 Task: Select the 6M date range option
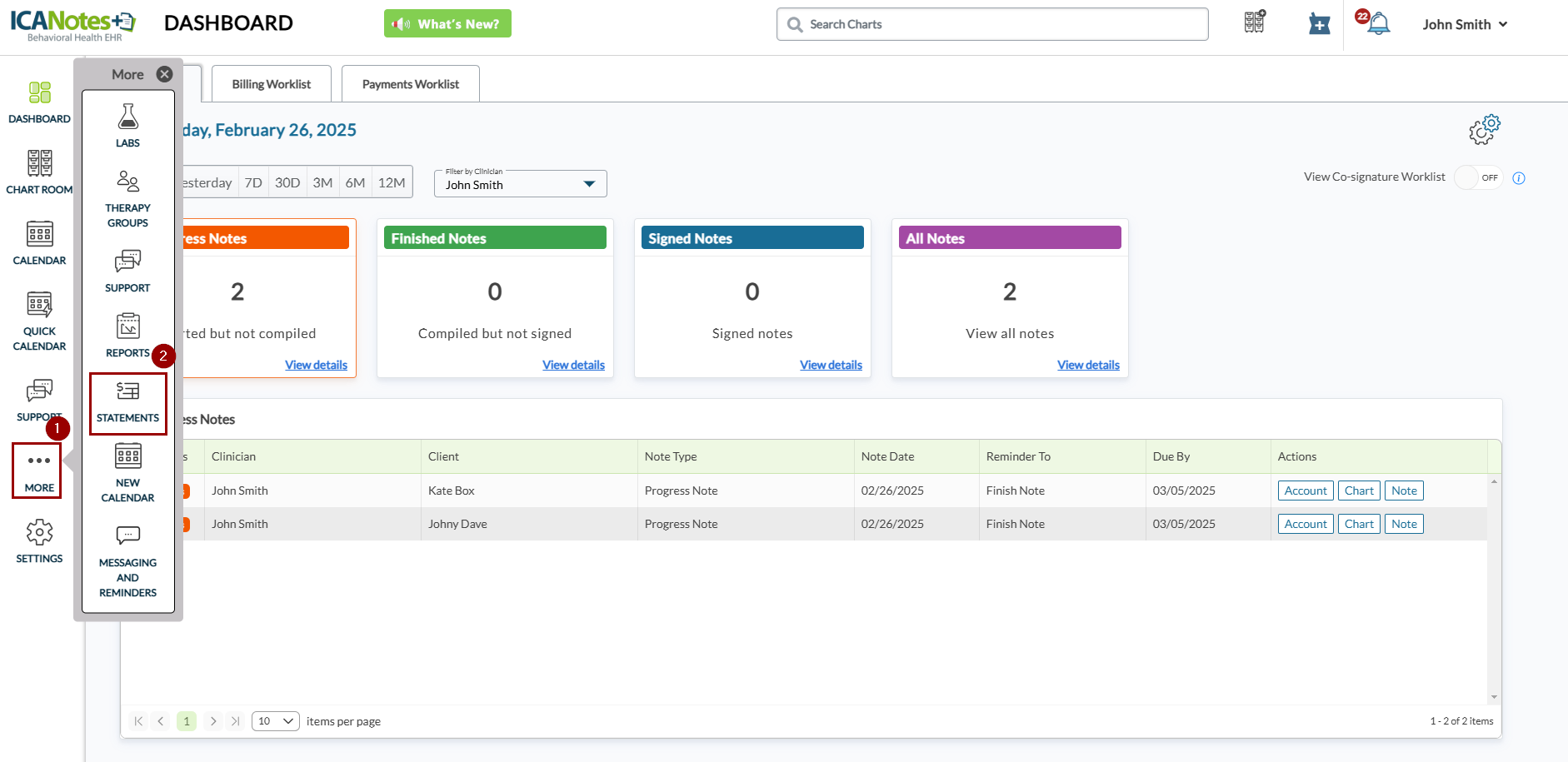[x=355, y=182]
